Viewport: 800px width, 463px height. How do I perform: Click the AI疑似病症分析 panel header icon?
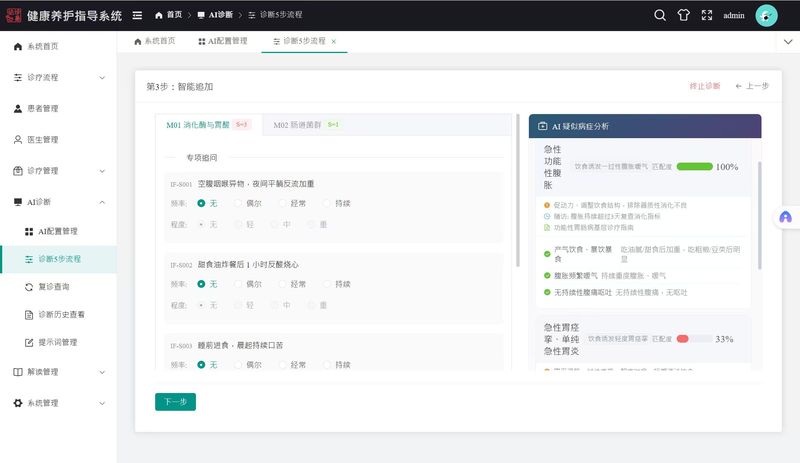(x=542, y=126)
